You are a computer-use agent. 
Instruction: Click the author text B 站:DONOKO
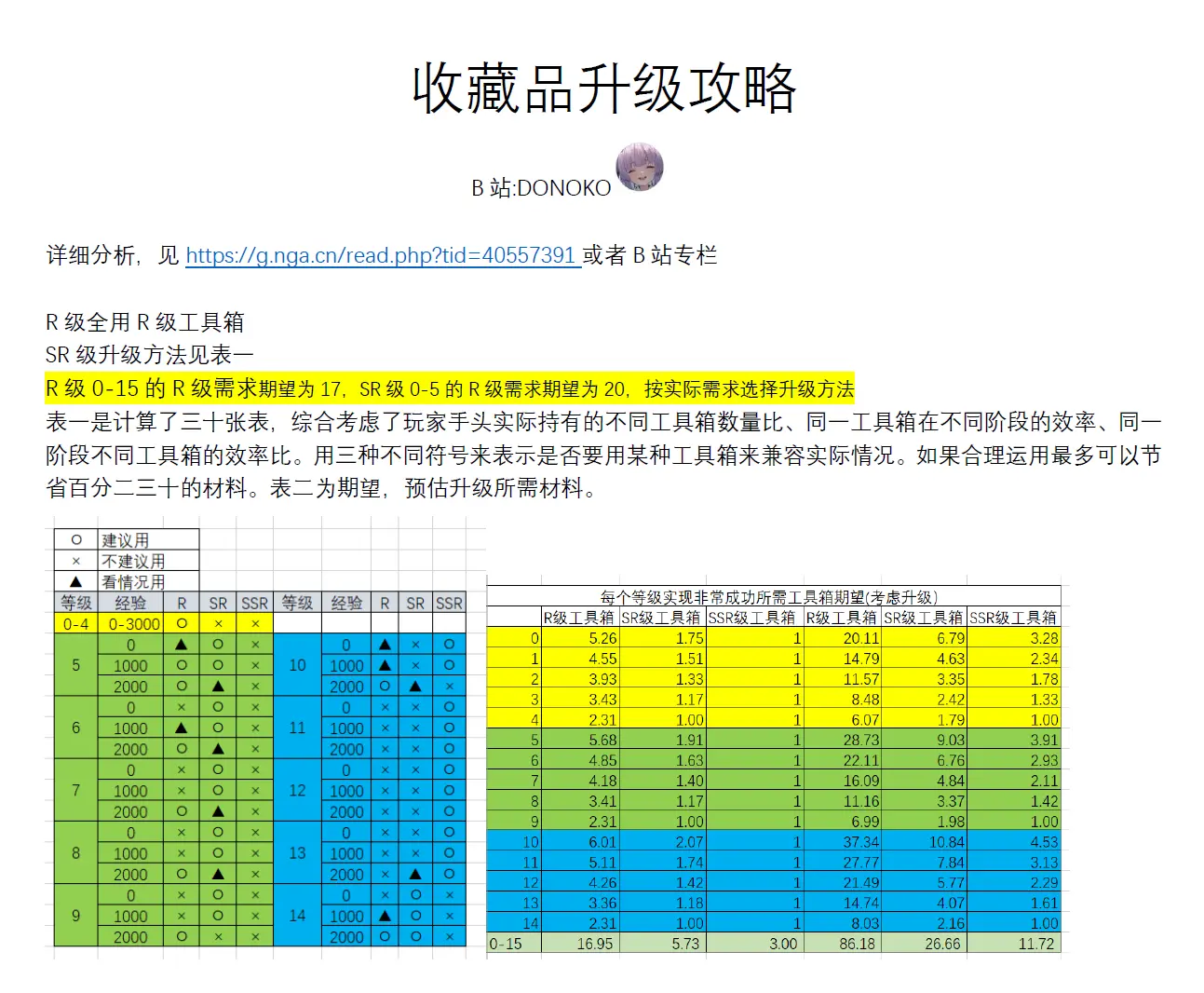[541, 188]
